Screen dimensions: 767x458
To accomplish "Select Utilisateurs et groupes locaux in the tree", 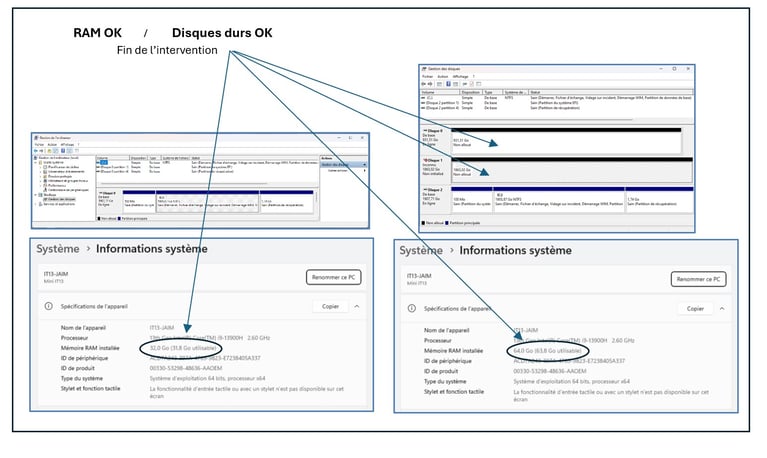I will point(68,181).
